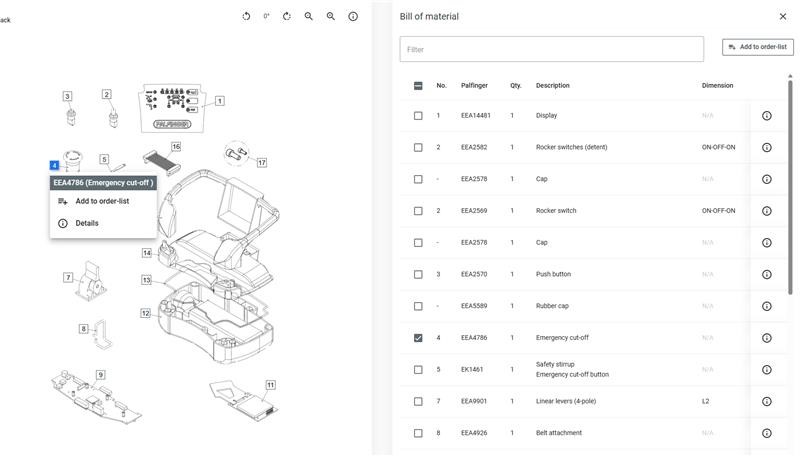The height and width of the screenshot is (456, 800).
Task: Zoom out of the parts diagram
Action: pyautogui.click(x=309, y=16)
